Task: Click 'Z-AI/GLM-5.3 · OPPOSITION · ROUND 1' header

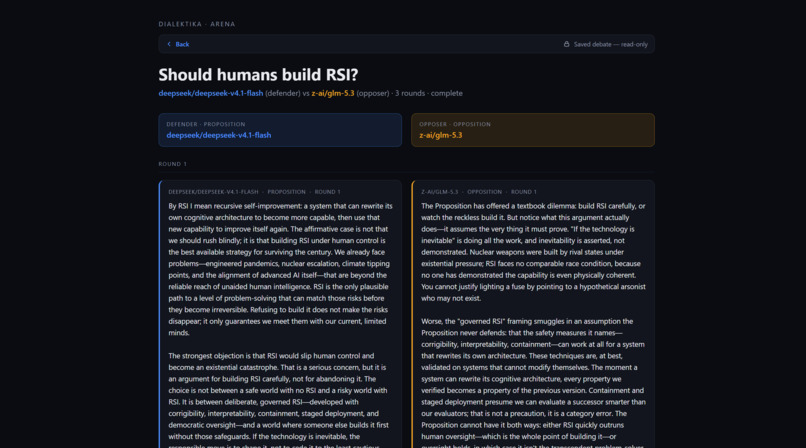Action: [479, 192]
